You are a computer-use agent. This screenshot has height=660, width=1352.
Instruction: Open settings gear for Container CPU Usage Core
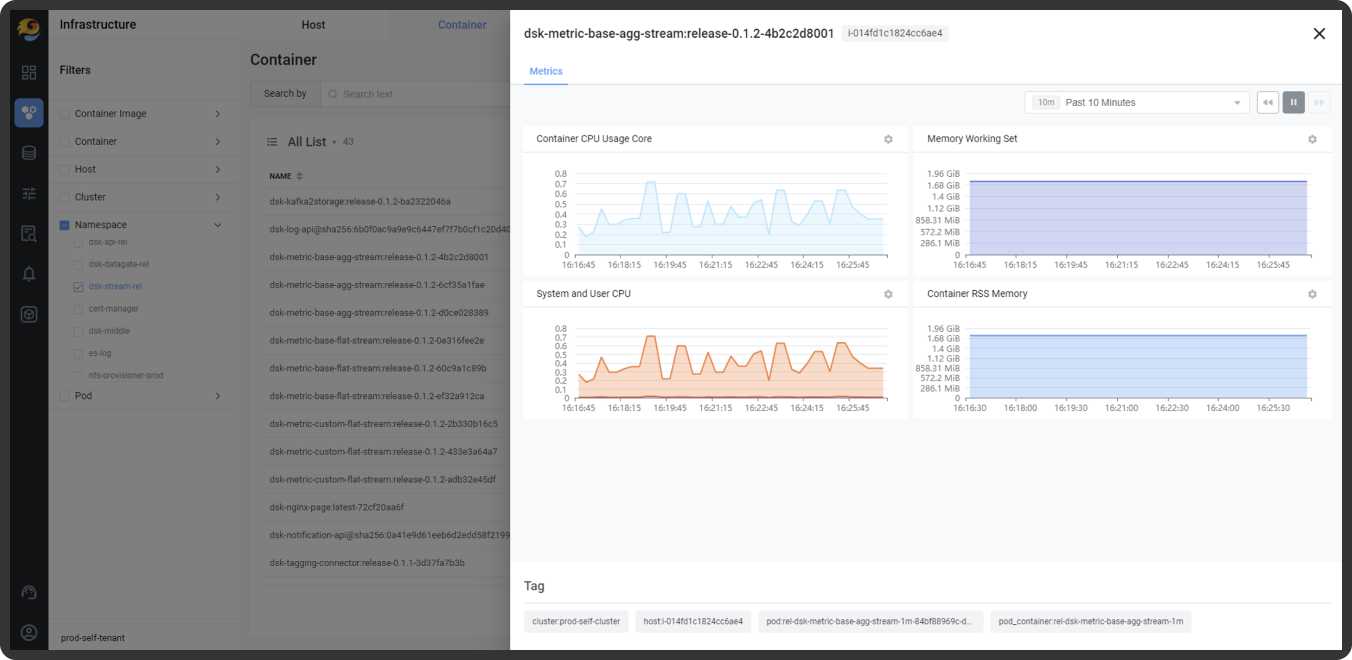click(x=888, y=139)
